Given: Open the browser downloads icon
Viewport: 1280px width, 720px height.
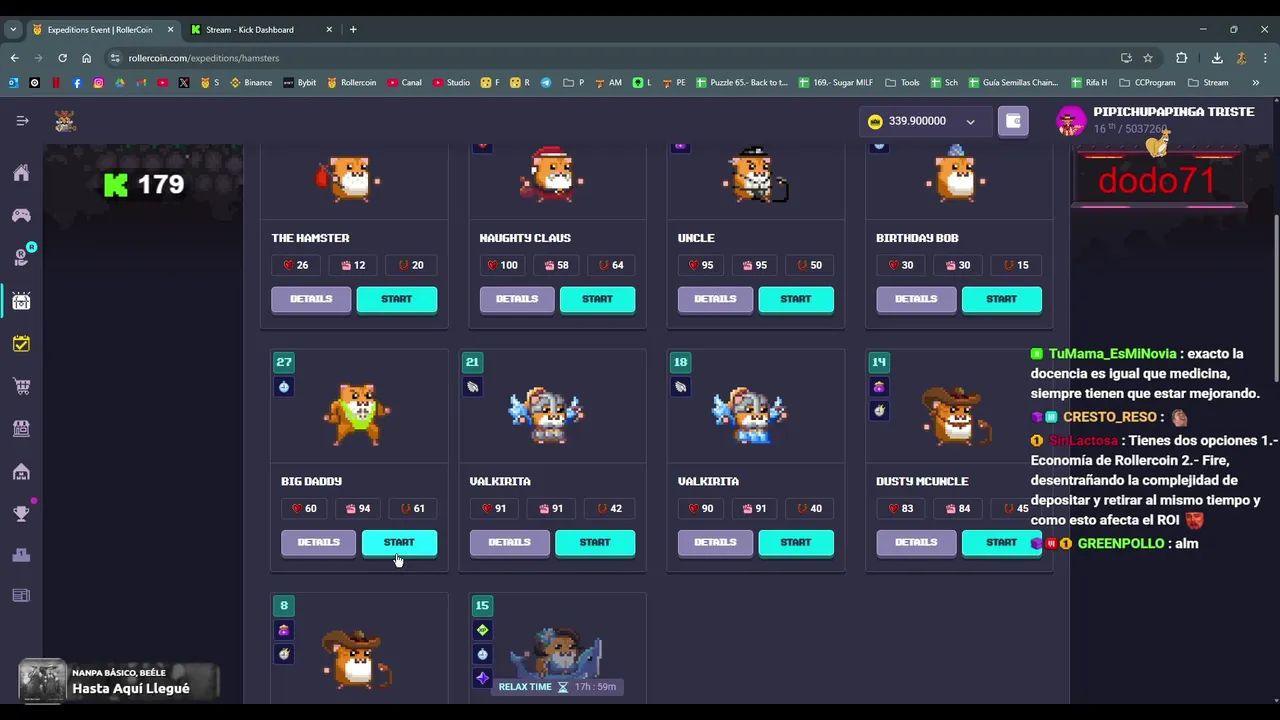Looking at the screenshot, I should pos(1217,58).
